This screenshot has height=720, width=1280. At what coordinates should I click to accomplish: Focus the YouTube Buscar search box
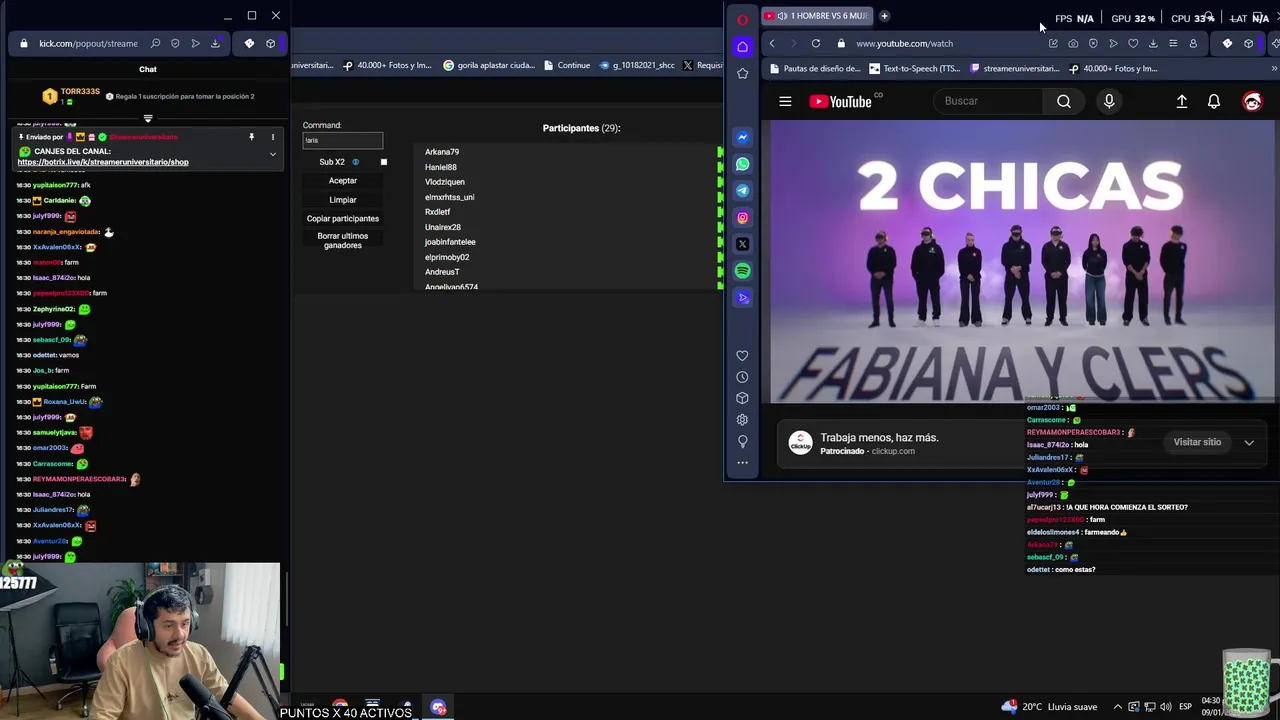pos(990,101)
